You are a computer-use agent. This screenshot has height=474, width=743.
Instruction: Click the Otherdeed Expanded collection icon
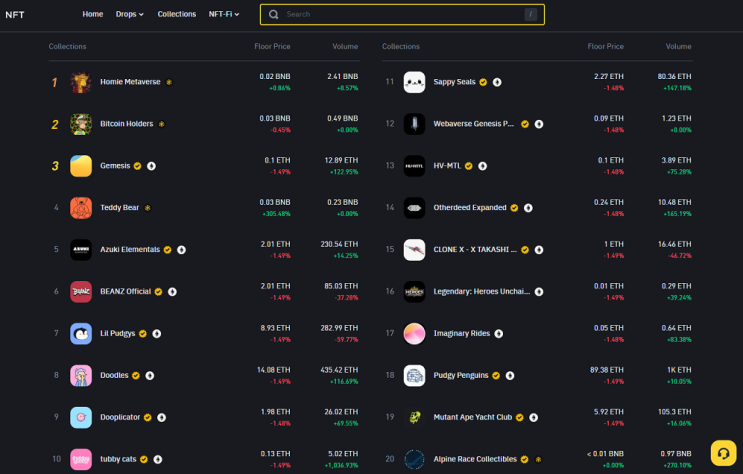[414, 208]
